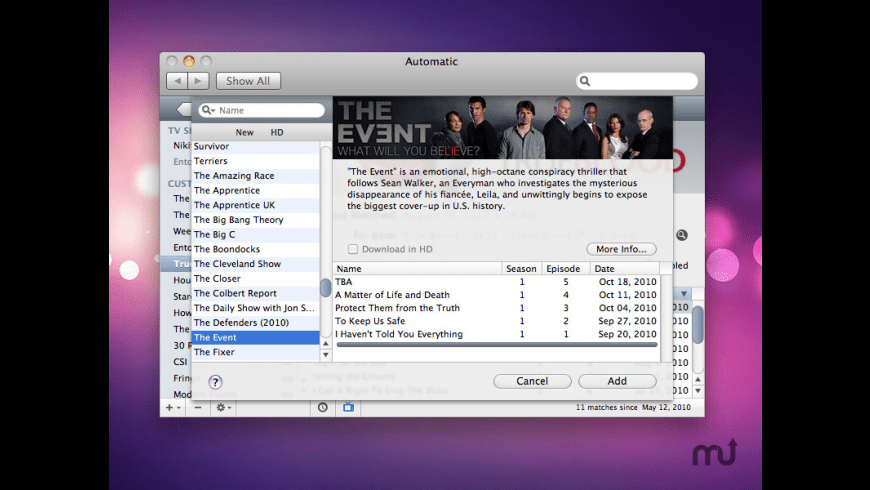Click show list scroll down arrow
This screenshot has width=870, height=490.
[x=326, y=355]
